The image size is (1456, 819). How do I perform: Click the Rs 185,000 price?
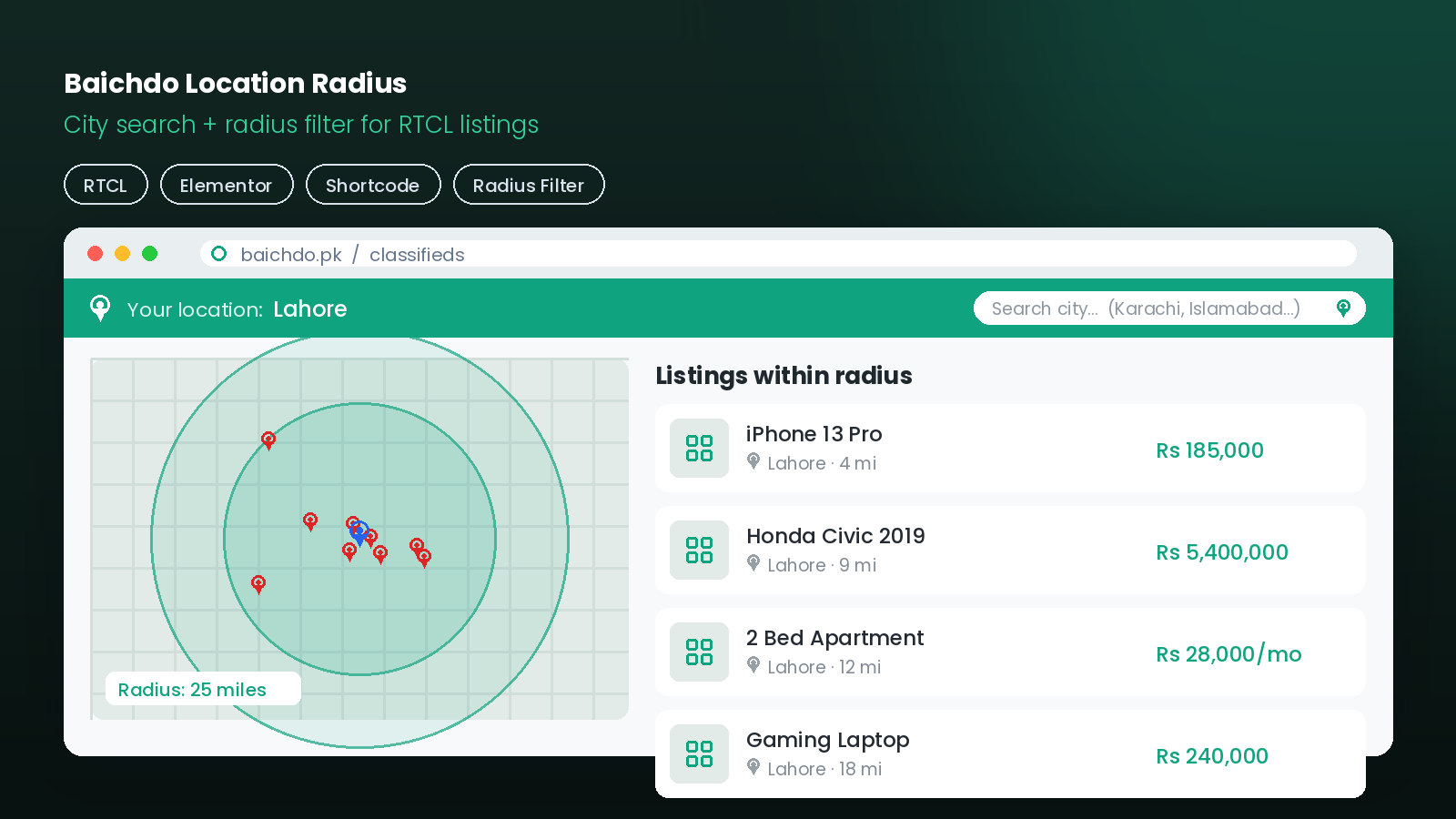(x=1209, y=450)
